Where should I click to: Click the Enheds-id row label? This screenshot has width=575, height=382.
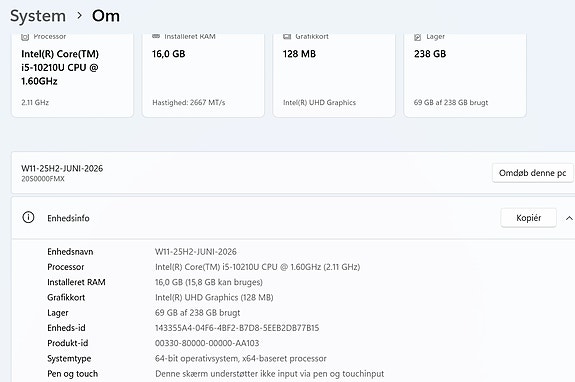coord(66,328)
